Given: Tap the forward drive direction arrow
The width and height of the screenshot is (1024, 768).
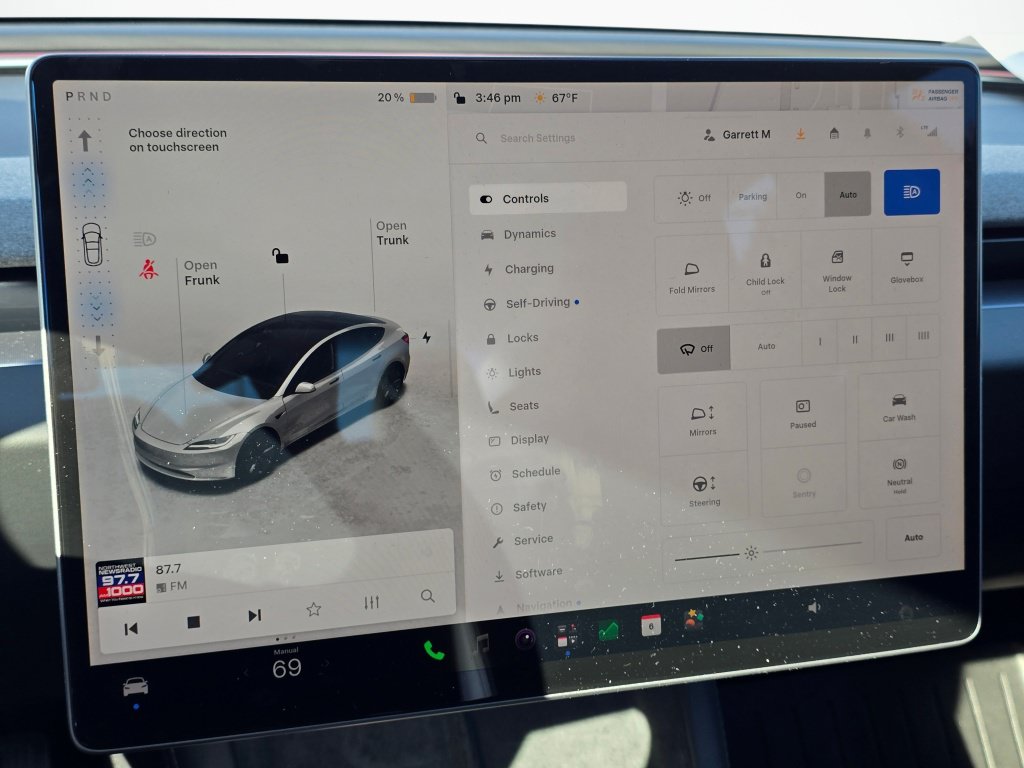Looking at the screenshot, I should pos(85,140).
